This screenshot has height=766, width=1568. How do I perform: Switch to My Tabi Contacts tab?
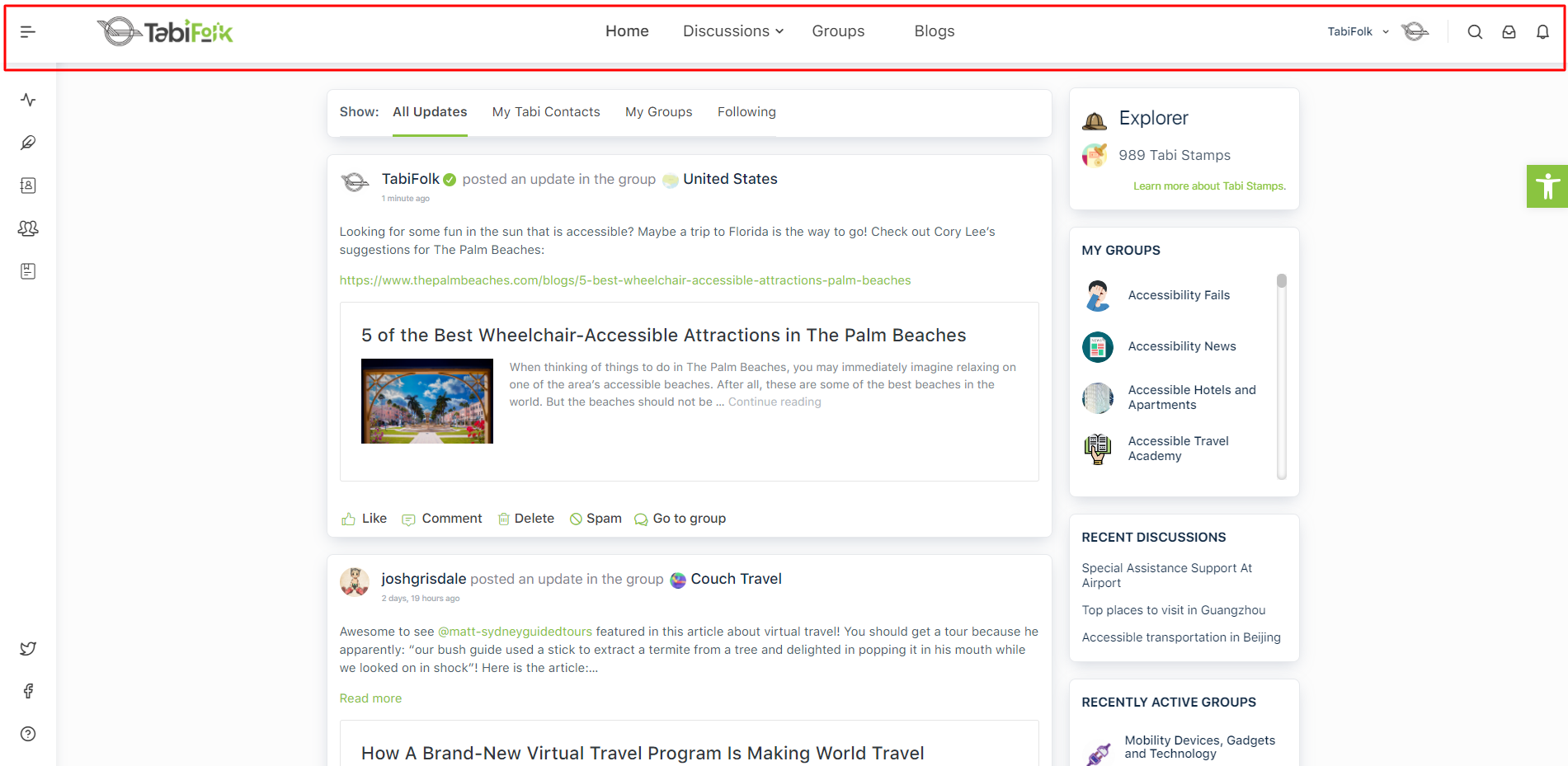(546, 112)
